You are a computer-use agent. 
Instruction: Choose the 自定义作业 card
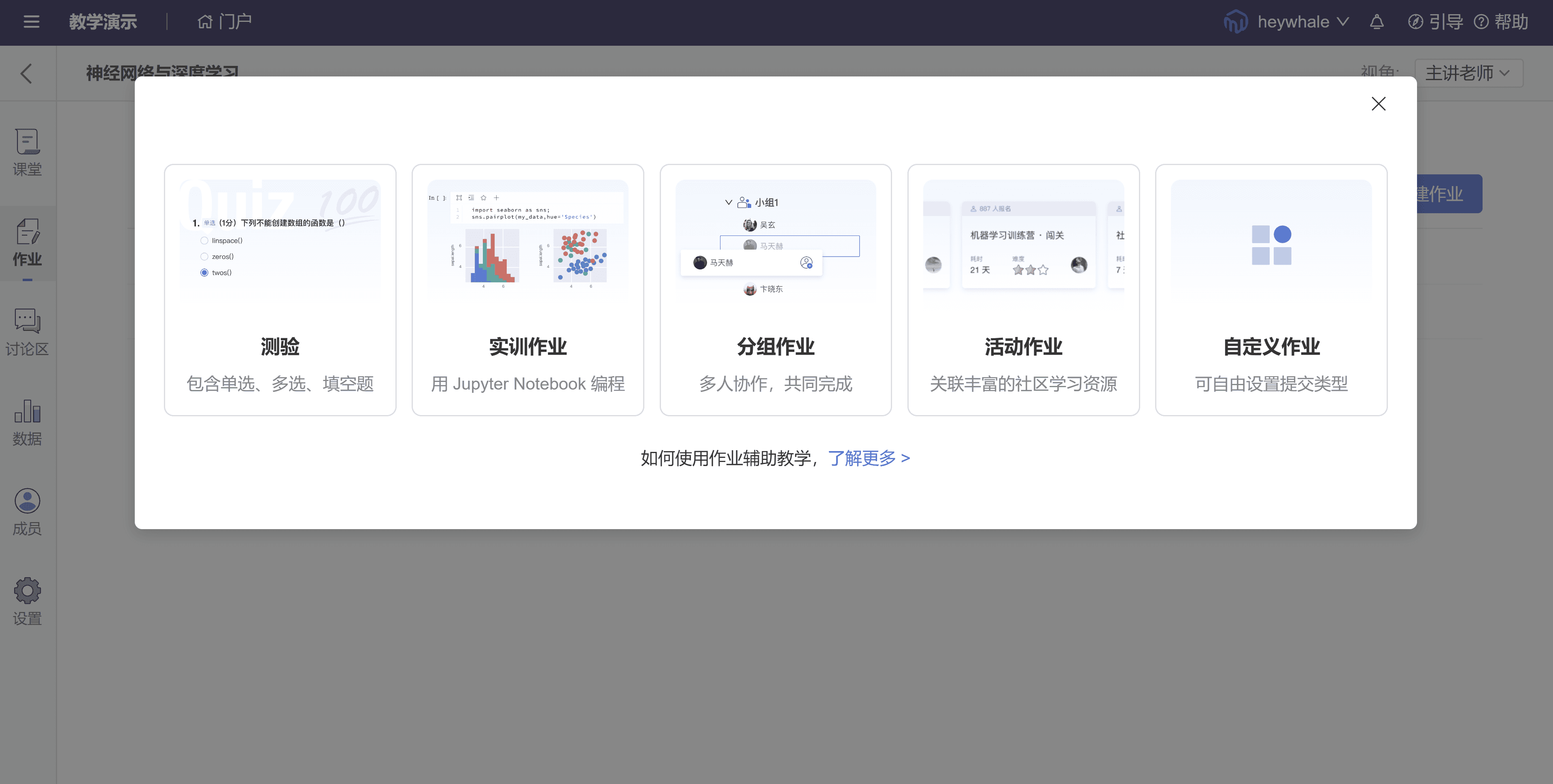pyautogui.click(x=1271, y=290)
